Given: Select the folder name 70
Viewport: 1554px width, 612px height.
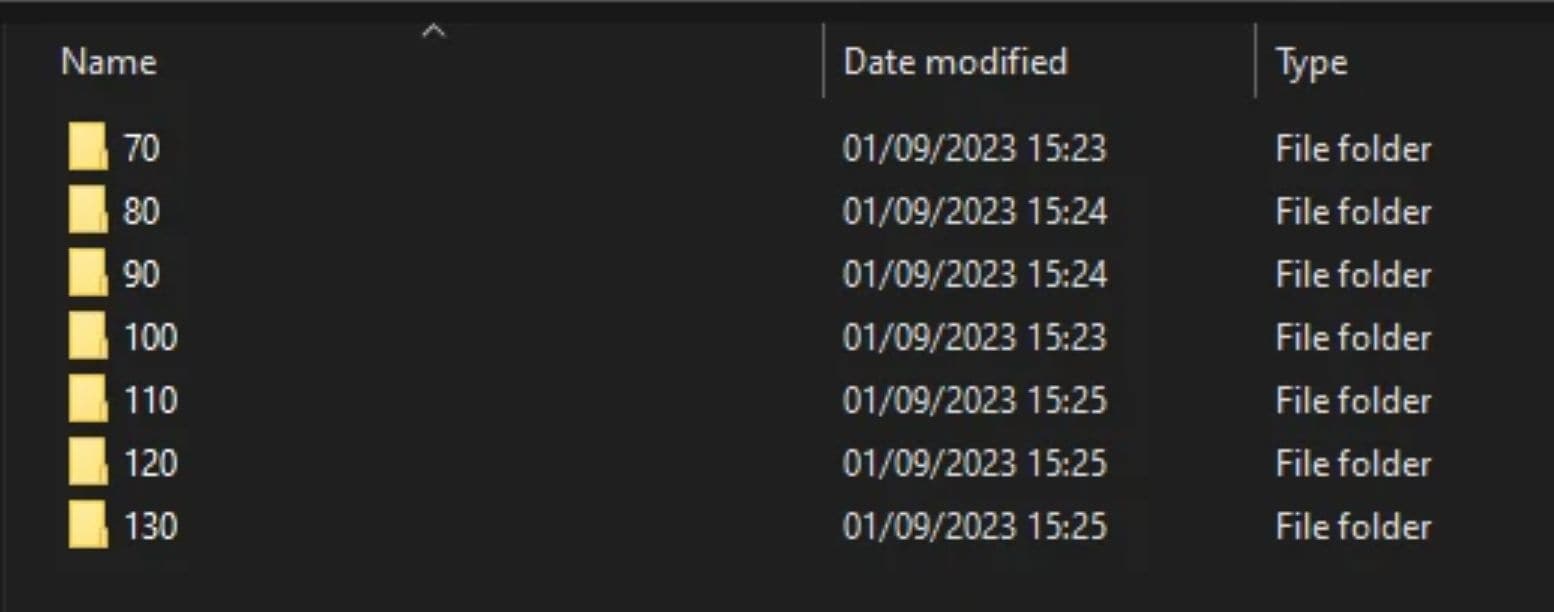Looking at the screenshot, I should pyautogui.click(x=141, y=149).
